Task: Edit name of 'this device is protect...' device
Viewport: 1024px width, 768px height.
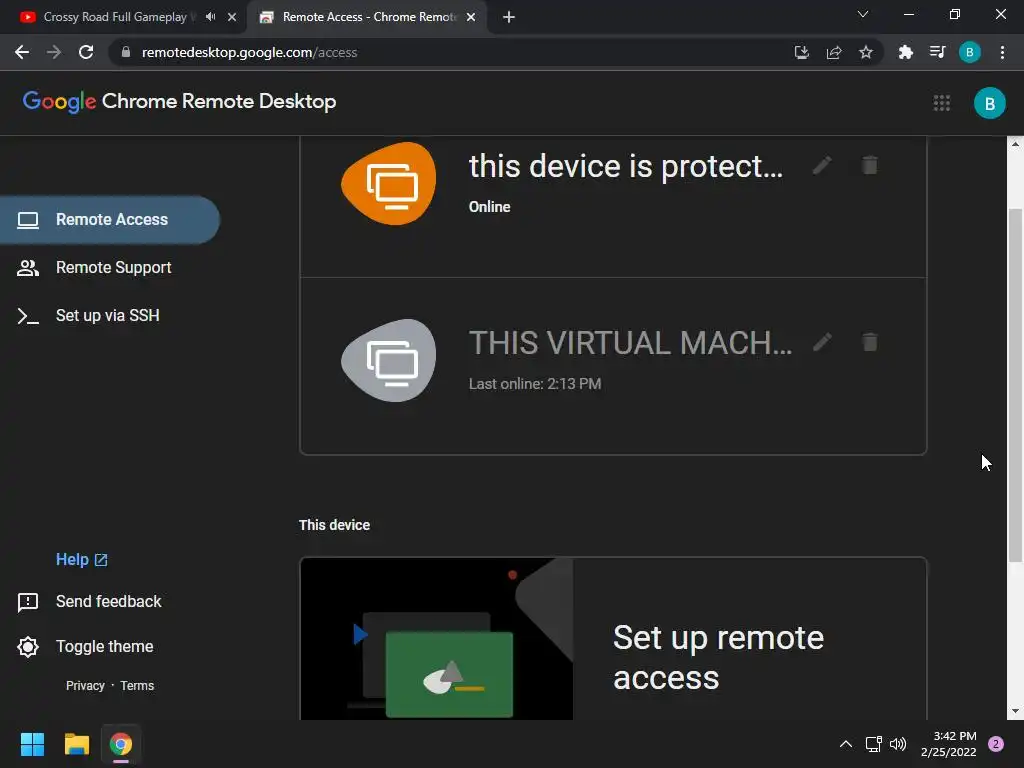Action: [822, 165]
